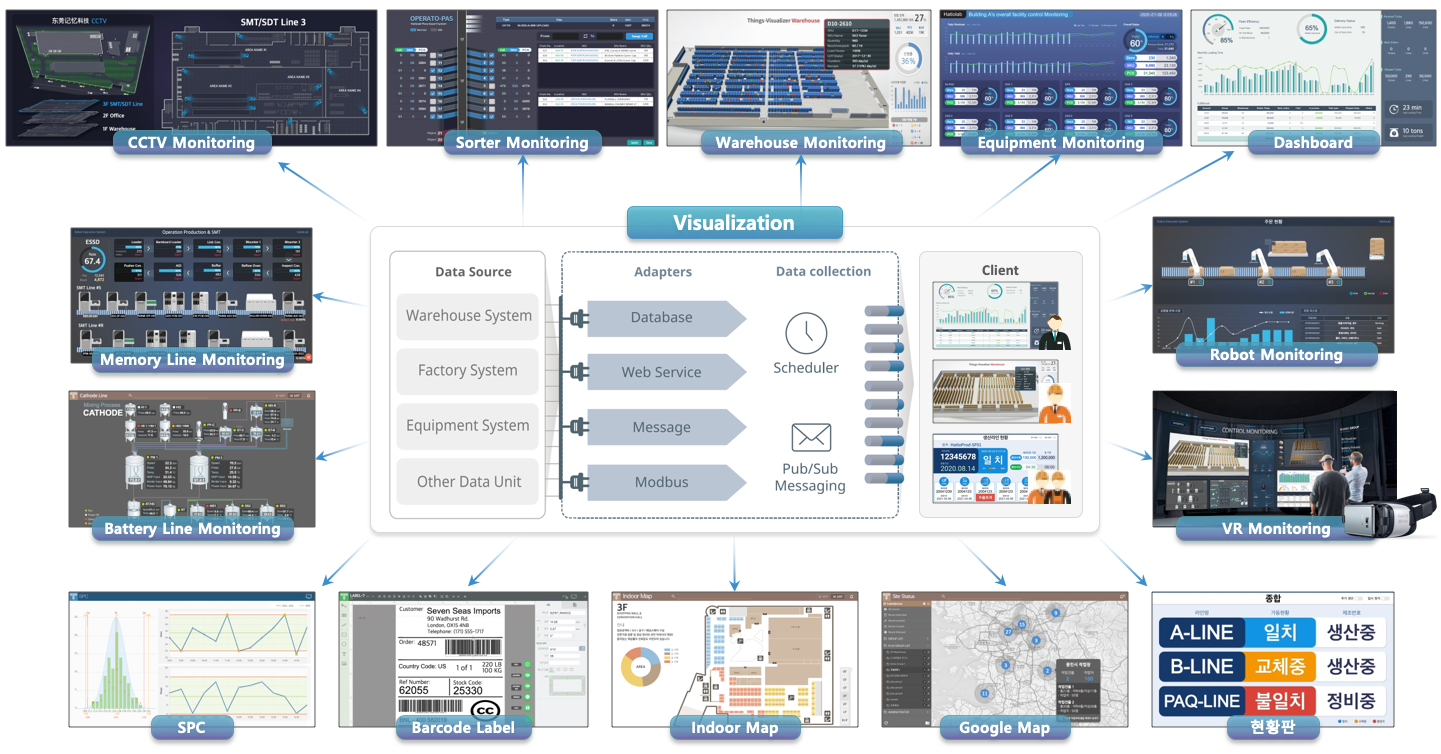Open the SPC chart thumbnail
1441x754 pixels.
(x=192, y=659)
